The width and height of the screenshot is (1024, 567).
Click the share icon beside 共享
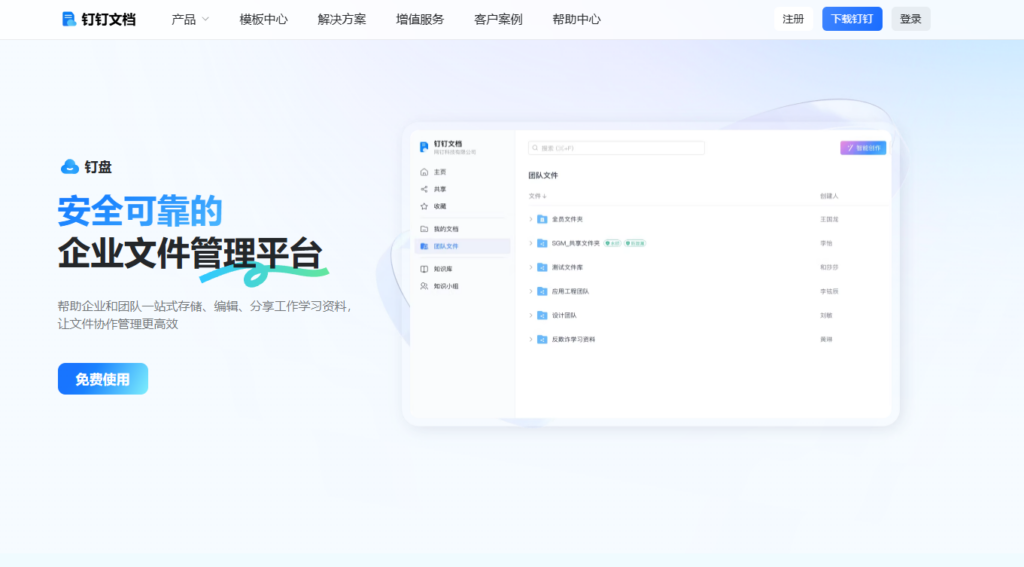tap(424, 189)
